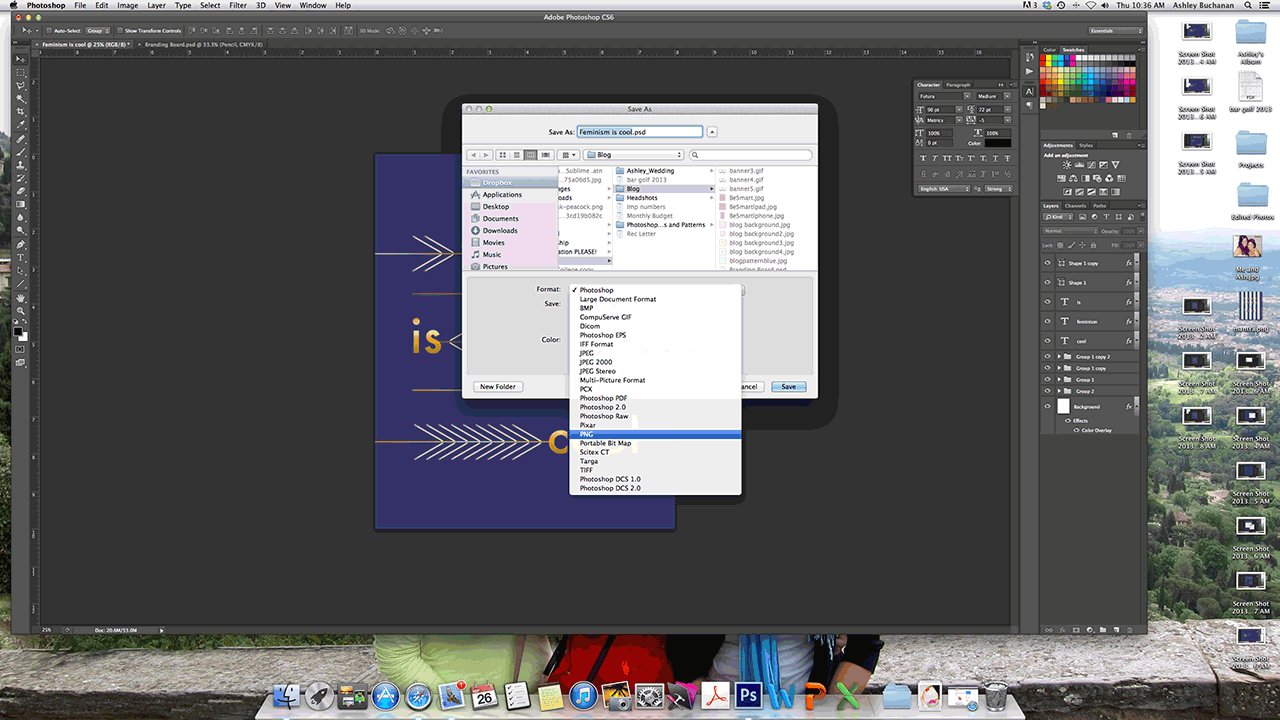Click the Save button in the dialog
Viewport: 1280px width, 720px height.
pos(789,387)
